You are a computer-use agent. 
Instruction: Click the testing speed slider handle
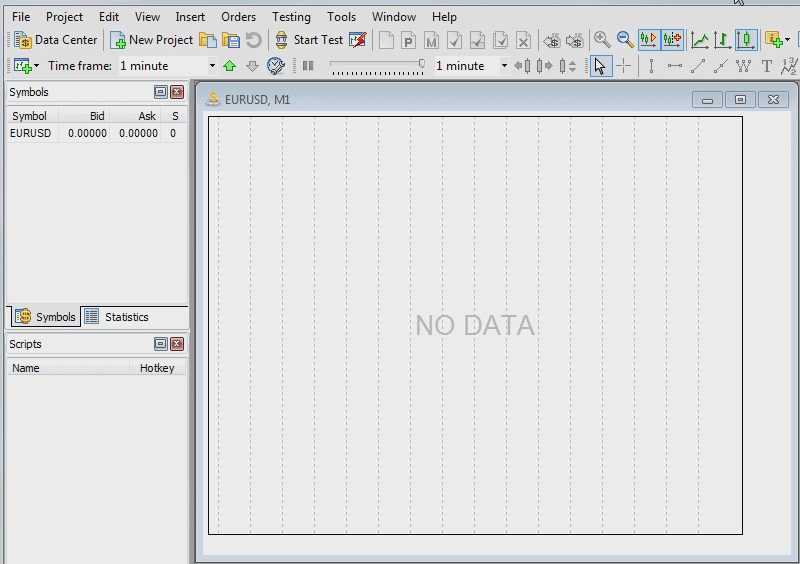(422, 64)
